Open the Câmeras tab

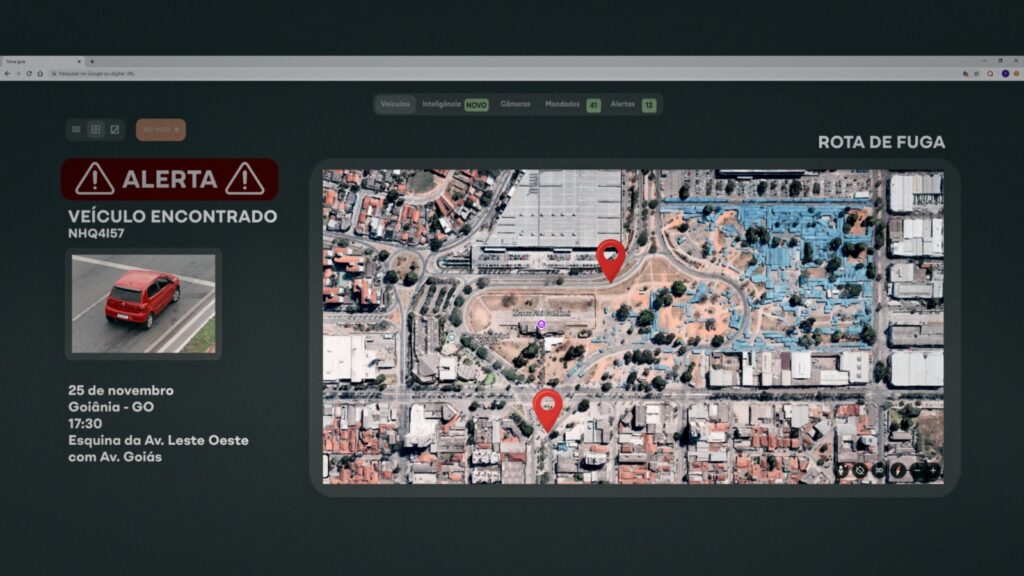[x=514, y=103]
